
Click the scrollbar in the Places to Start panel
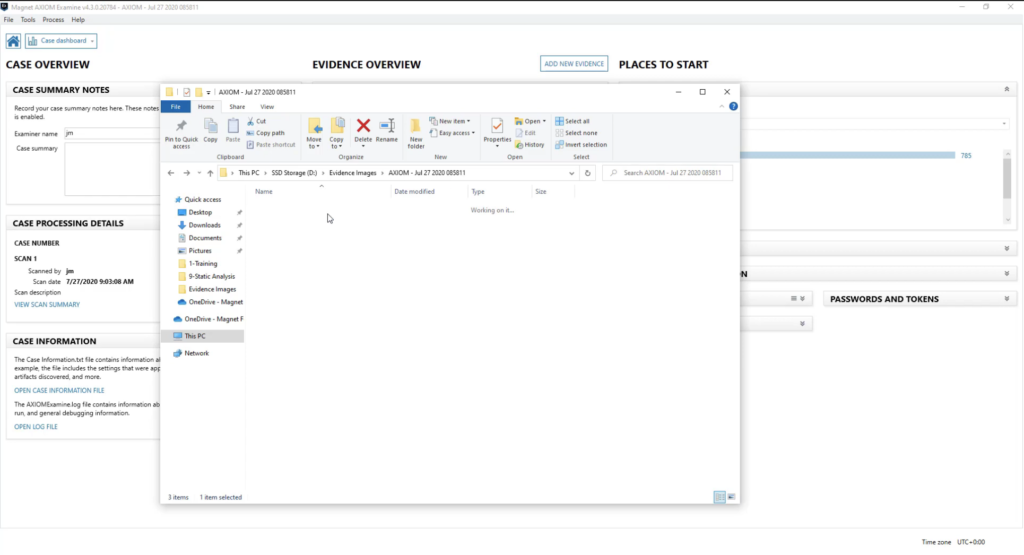pos(1007,179)
